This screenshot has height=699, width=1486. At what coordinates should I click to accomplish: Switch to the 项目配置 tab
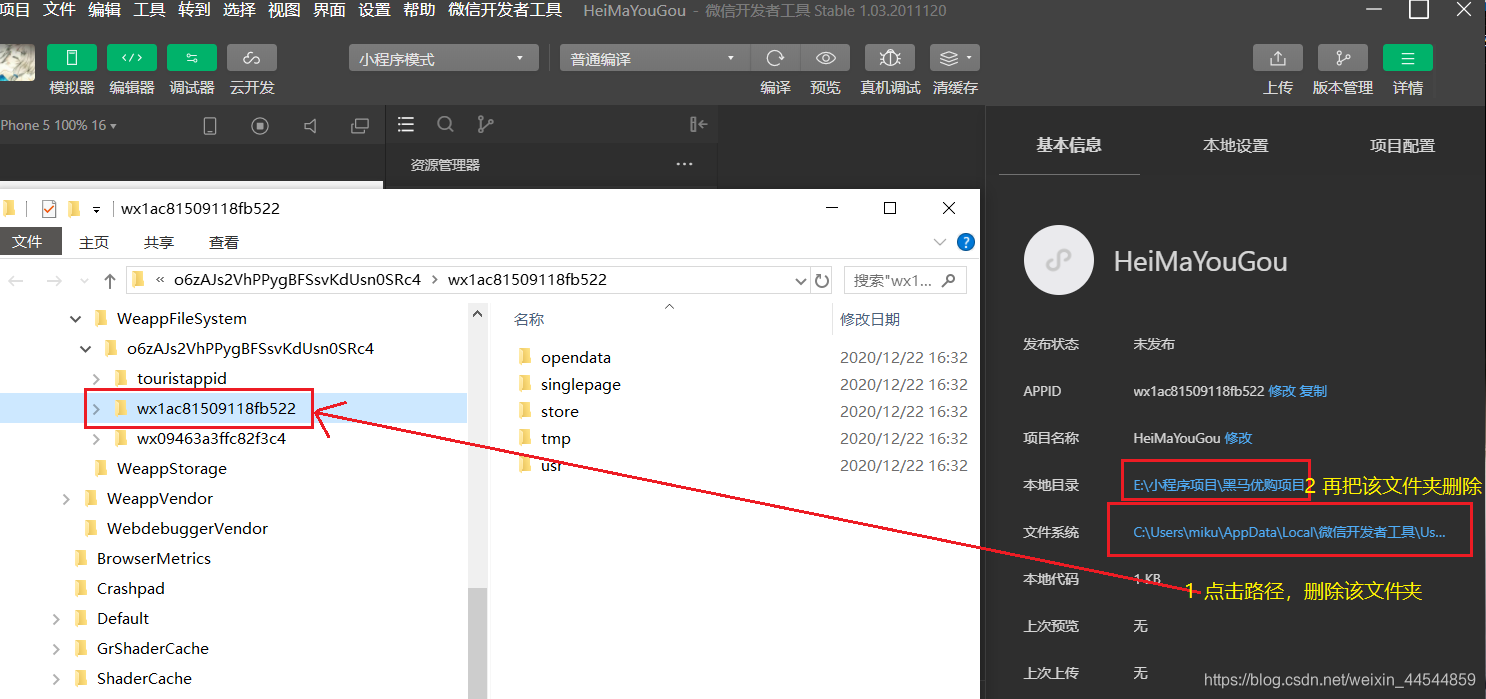click(1402, 146)
